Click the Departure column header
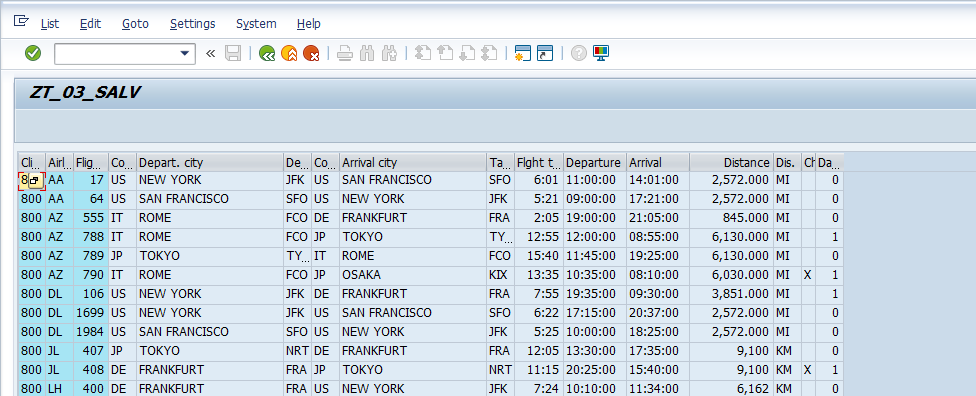976x396 pixels. (x=595, y=163)
